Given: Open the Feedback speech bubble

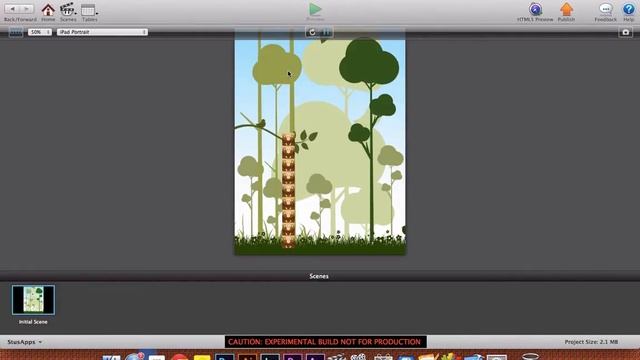Looking at the screenshot, I should click(605, 9).
